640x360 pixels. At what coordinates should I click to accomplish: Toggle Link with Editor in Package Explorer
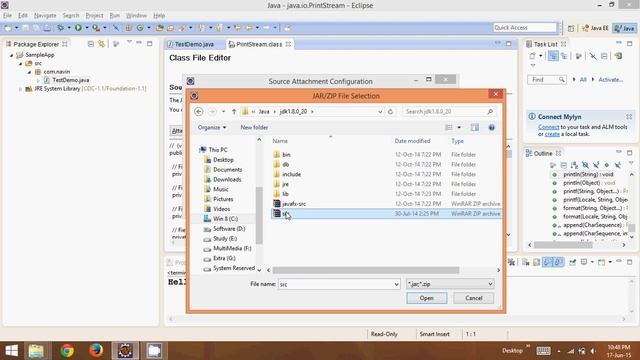tap(101, 44)
